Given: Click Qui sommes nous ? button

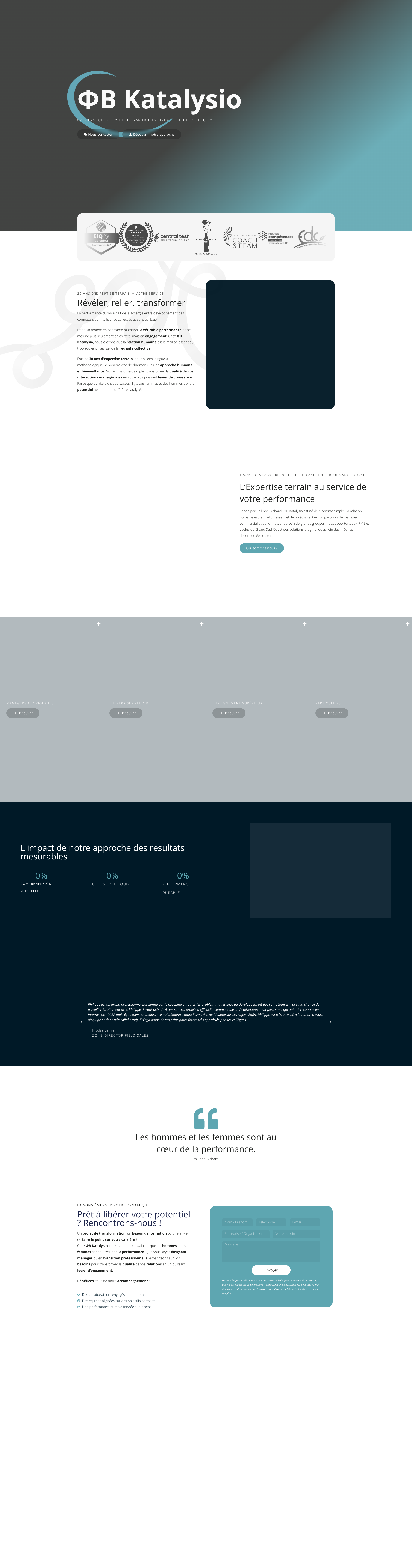Looking at the screenshot, I should pos(261,548).
